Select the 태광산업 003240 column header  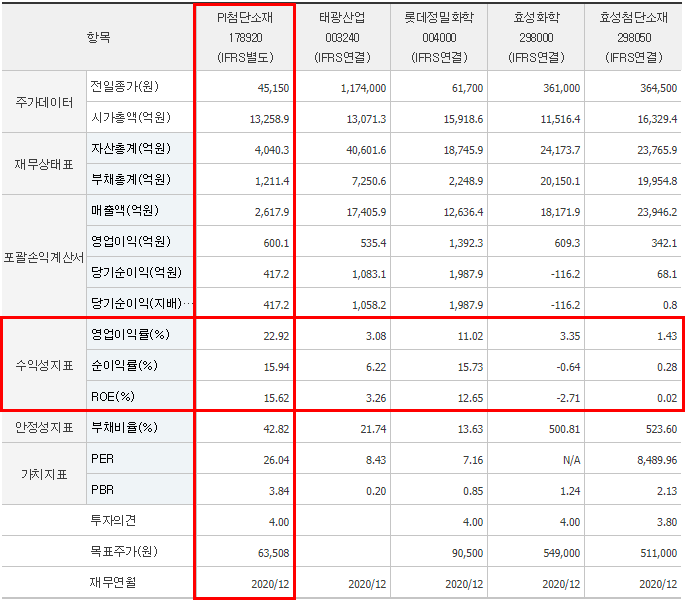click(342, 38)
